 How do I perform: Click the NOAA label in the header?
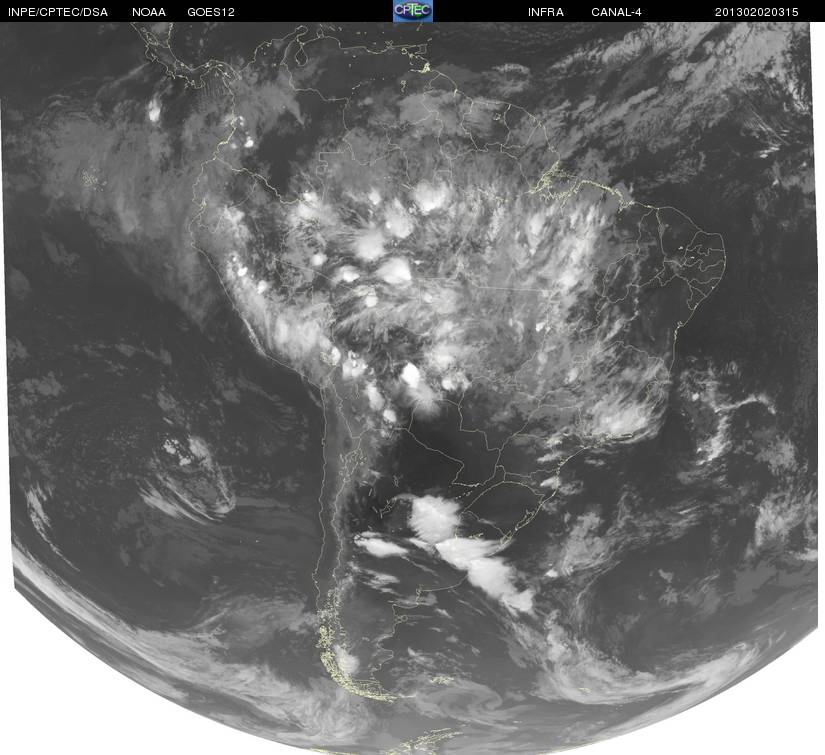click(149, 12)
